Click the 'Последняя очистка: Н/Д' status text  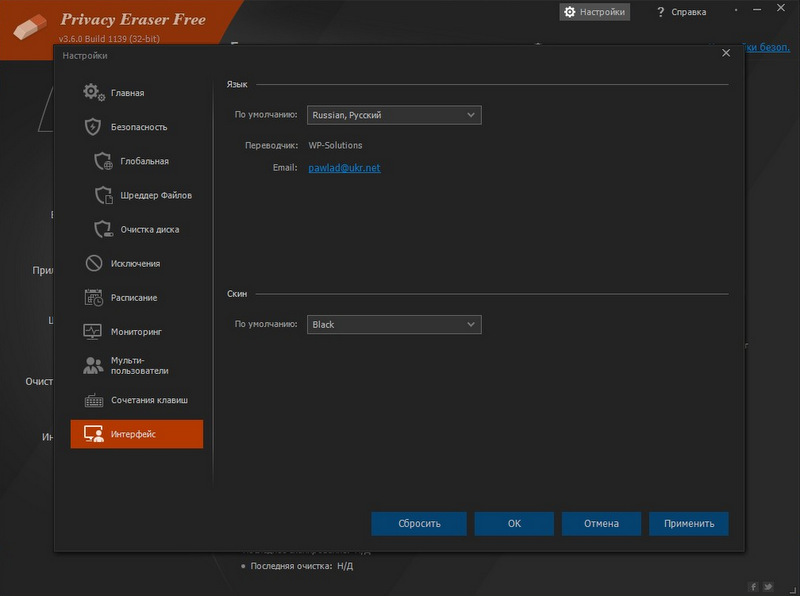(x=302, y=566)
